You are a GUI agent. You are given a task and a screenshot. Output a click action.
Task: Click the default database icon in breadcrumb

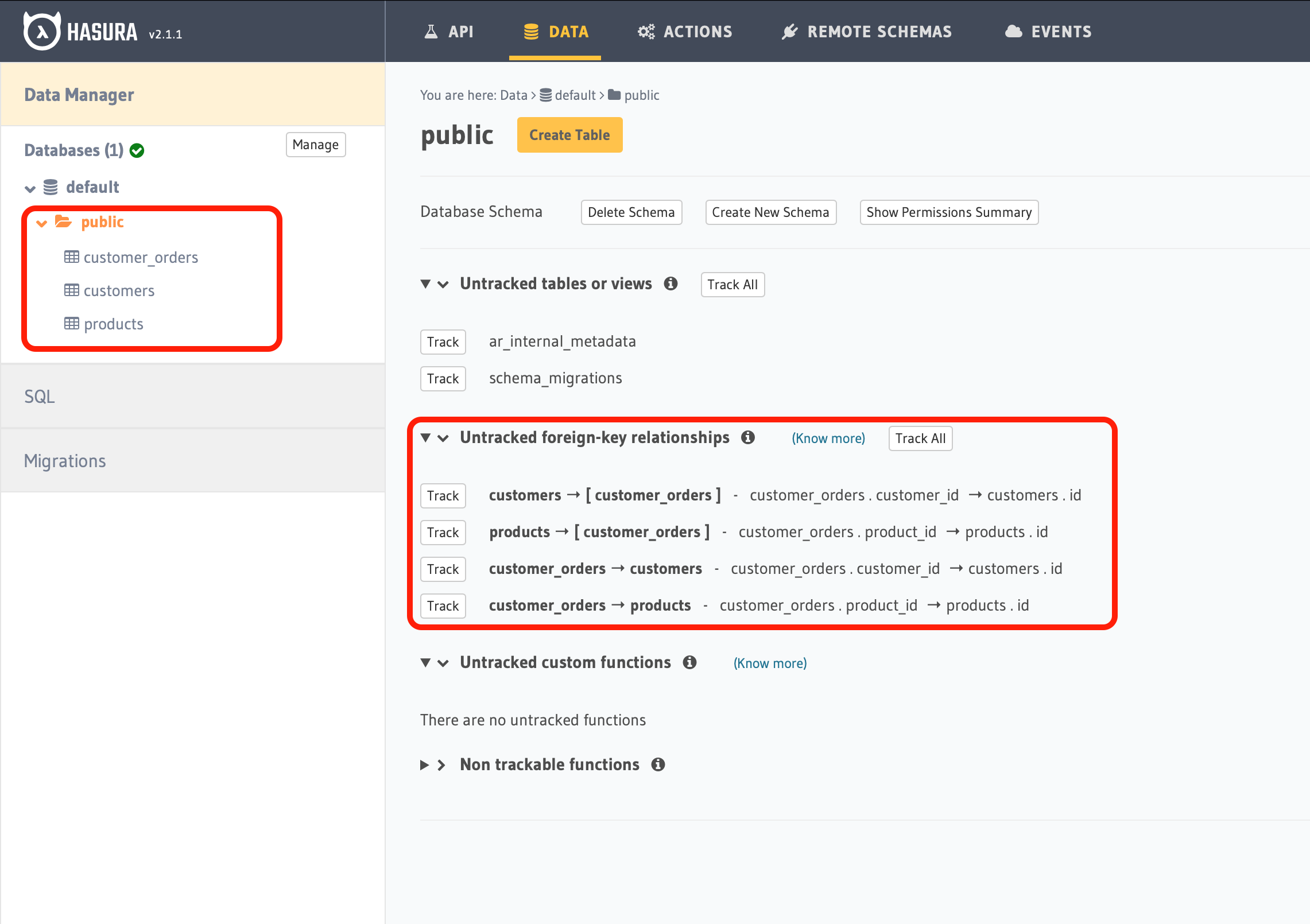point(546,95)
